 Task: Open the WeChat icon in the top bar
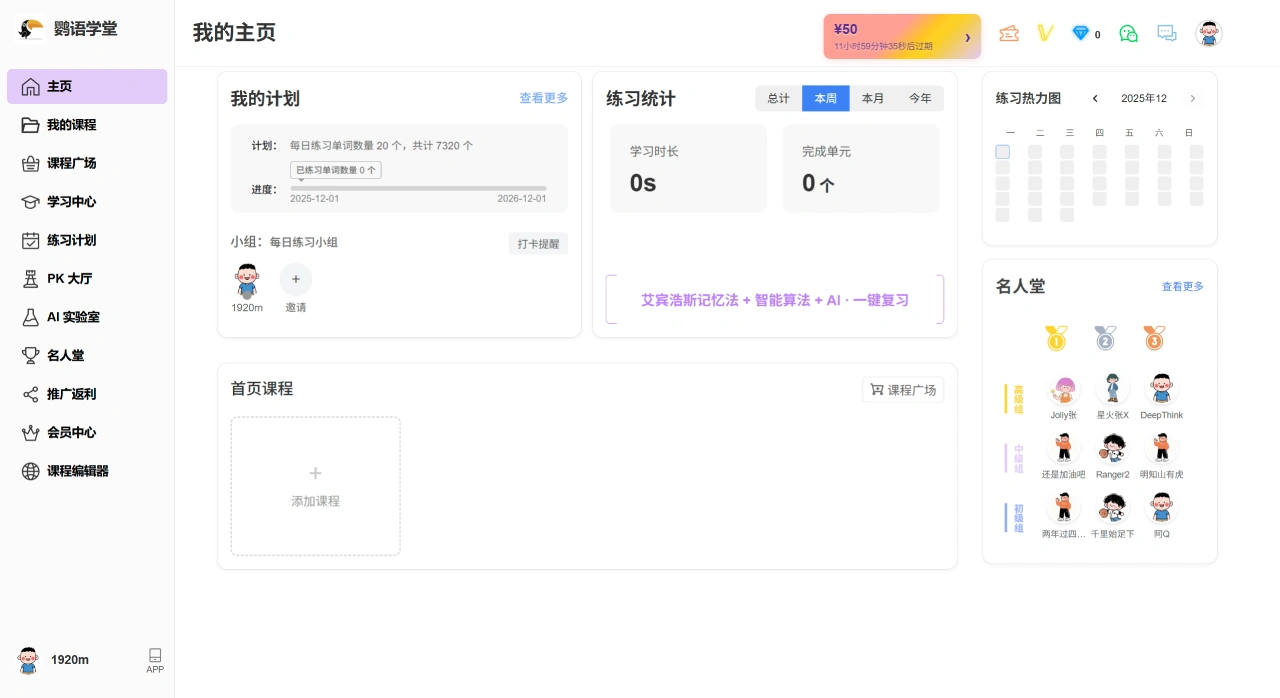[x=1128, y=33]
